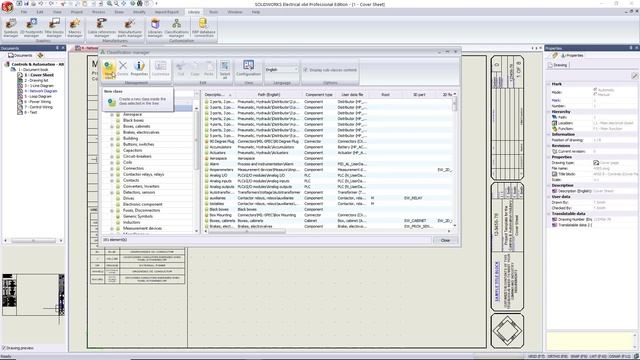Click the SOLIDWORKS Electrical application logo
Screen dimensions: 640x360
pos(7,6)
